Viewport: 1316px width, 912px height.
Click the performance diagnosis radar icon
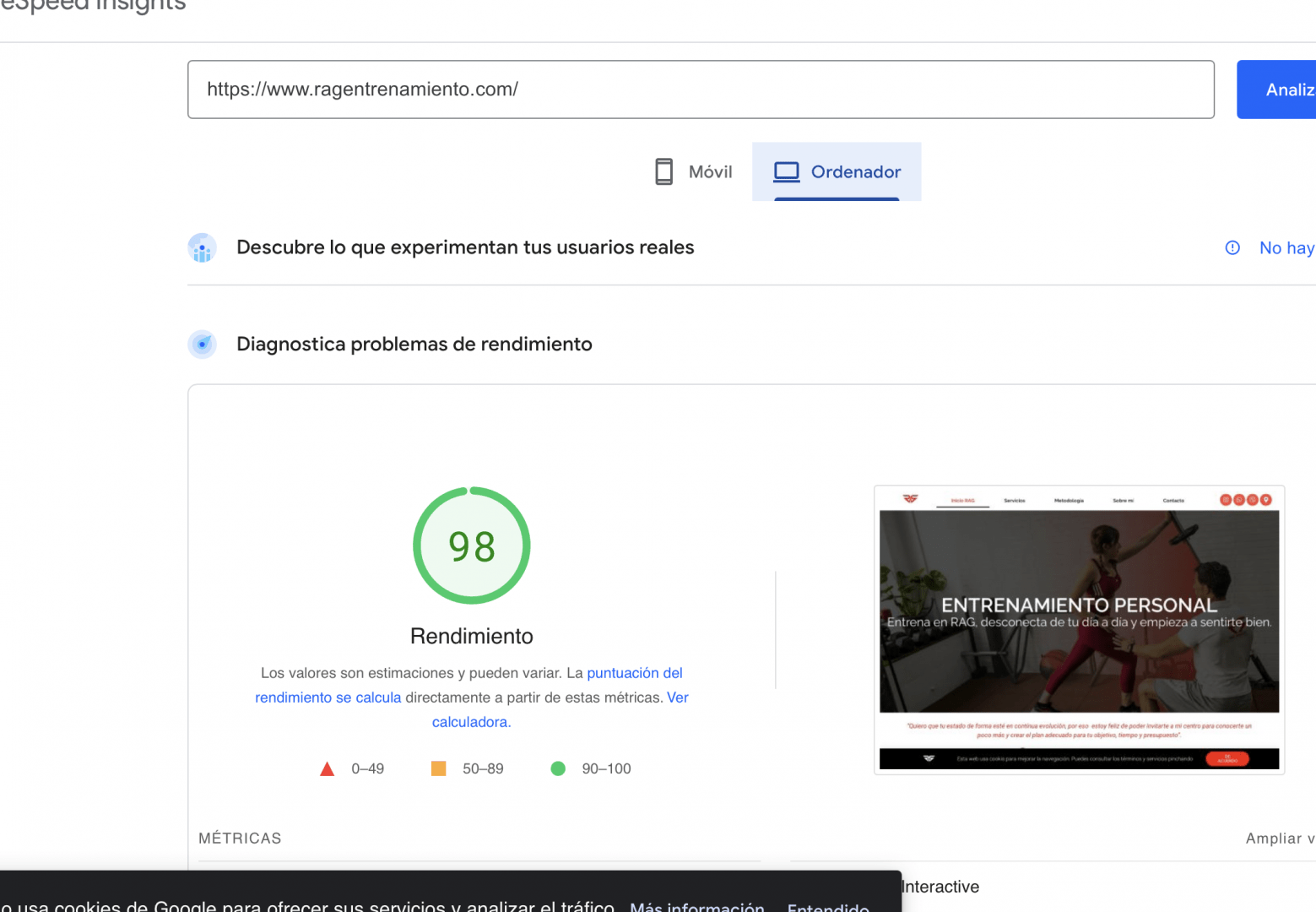(202, 345)
